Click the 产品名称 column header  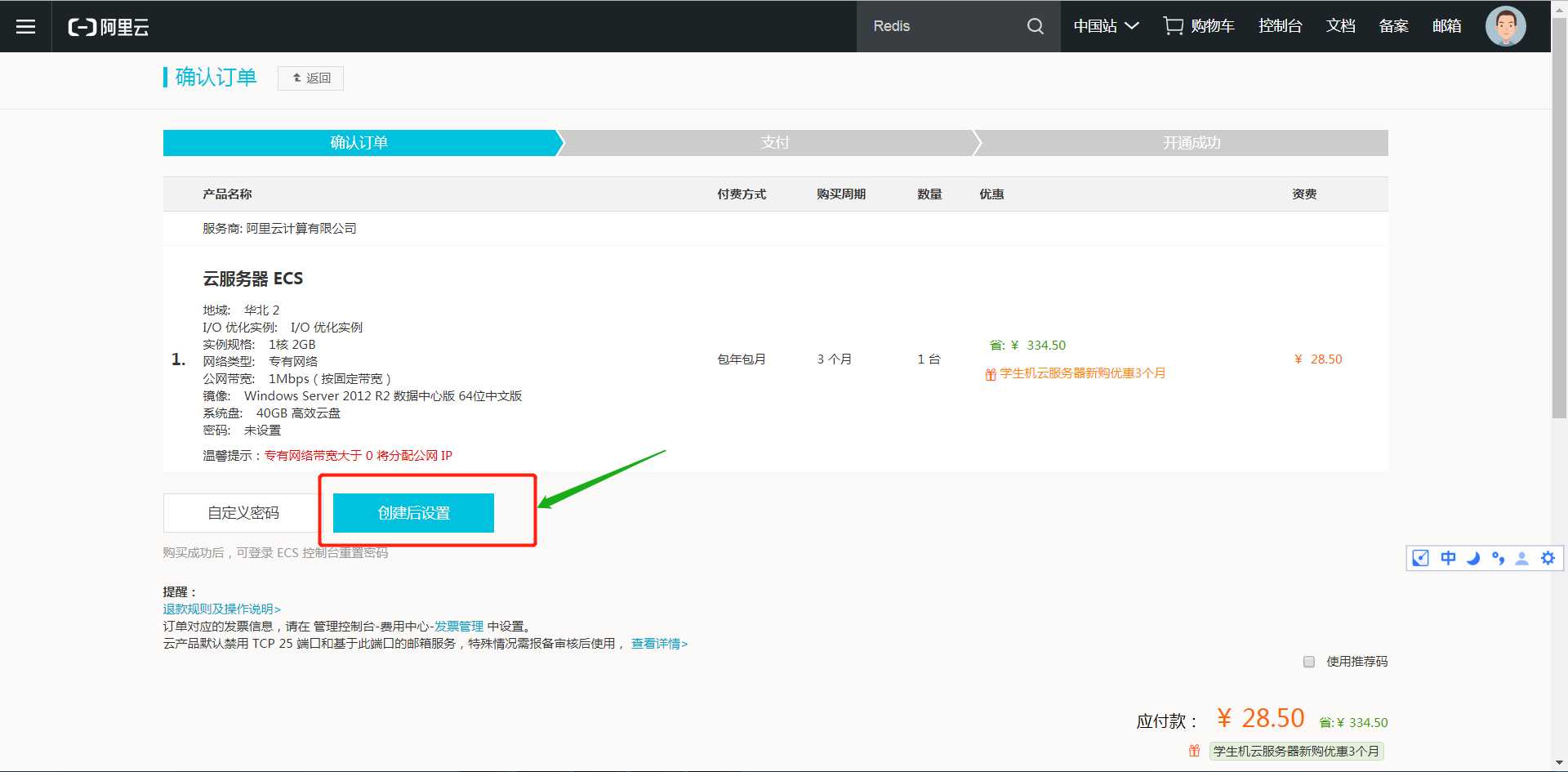(x=227, y=194)
